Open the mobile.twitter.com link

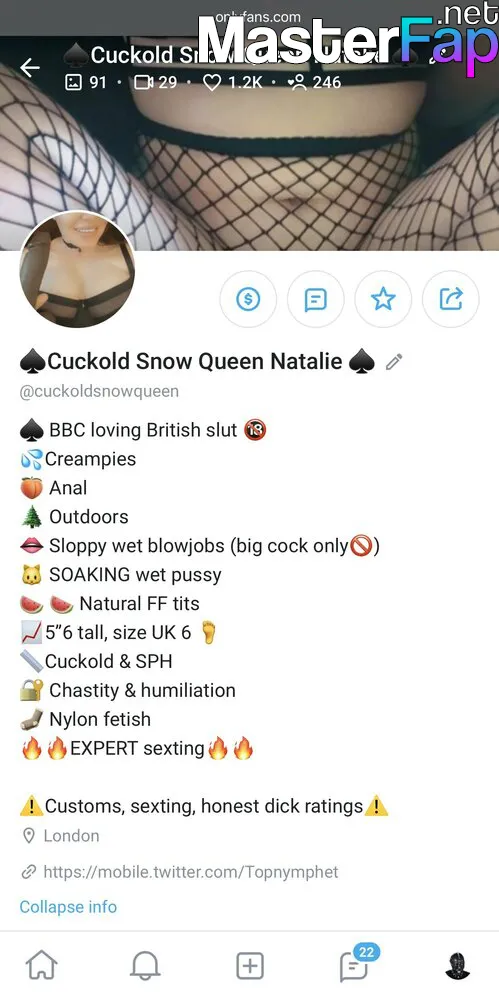191,872
